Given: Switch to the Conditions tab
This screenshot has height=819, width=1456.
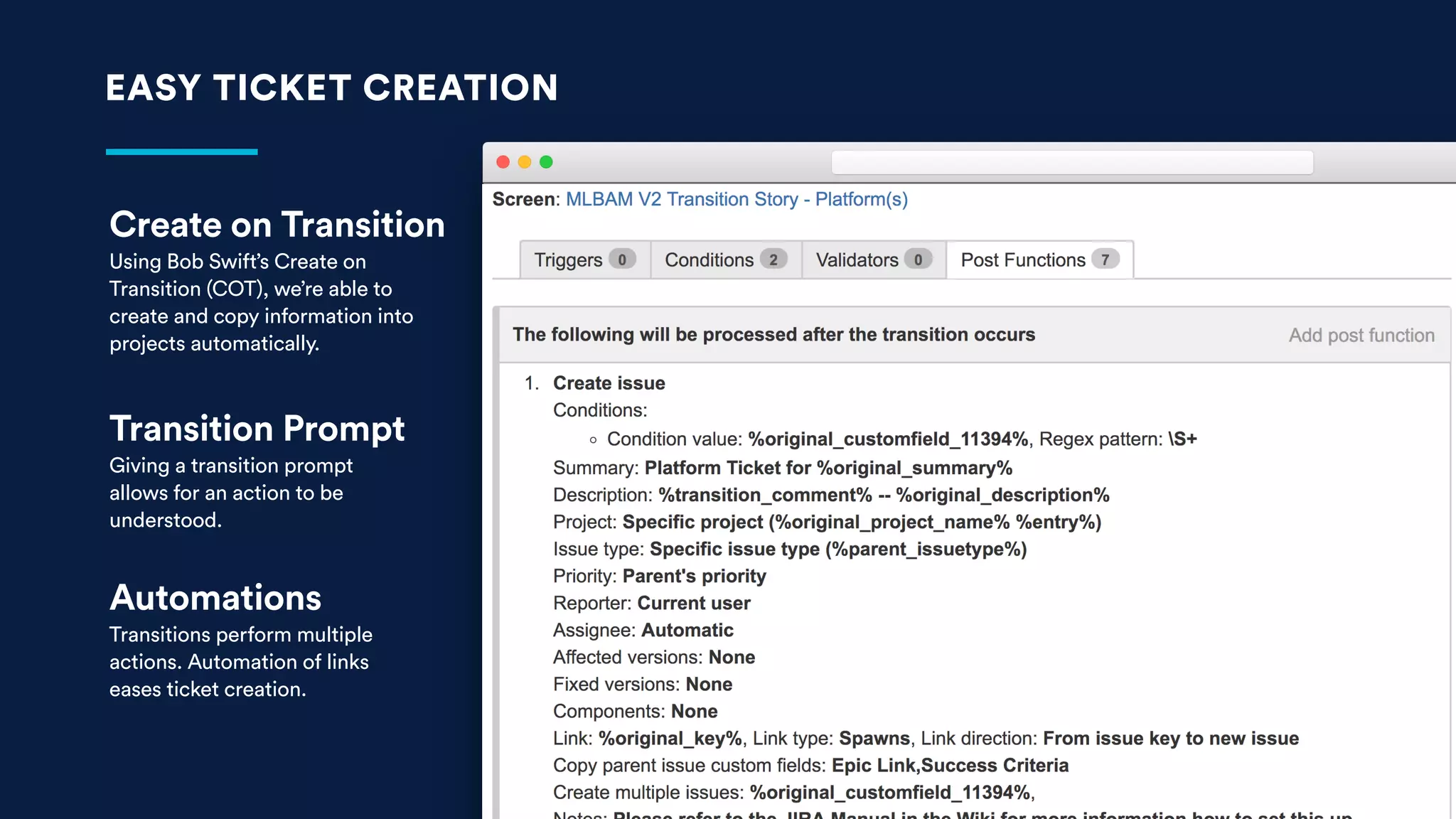Looking at the screenshot, I should [726, 259].
